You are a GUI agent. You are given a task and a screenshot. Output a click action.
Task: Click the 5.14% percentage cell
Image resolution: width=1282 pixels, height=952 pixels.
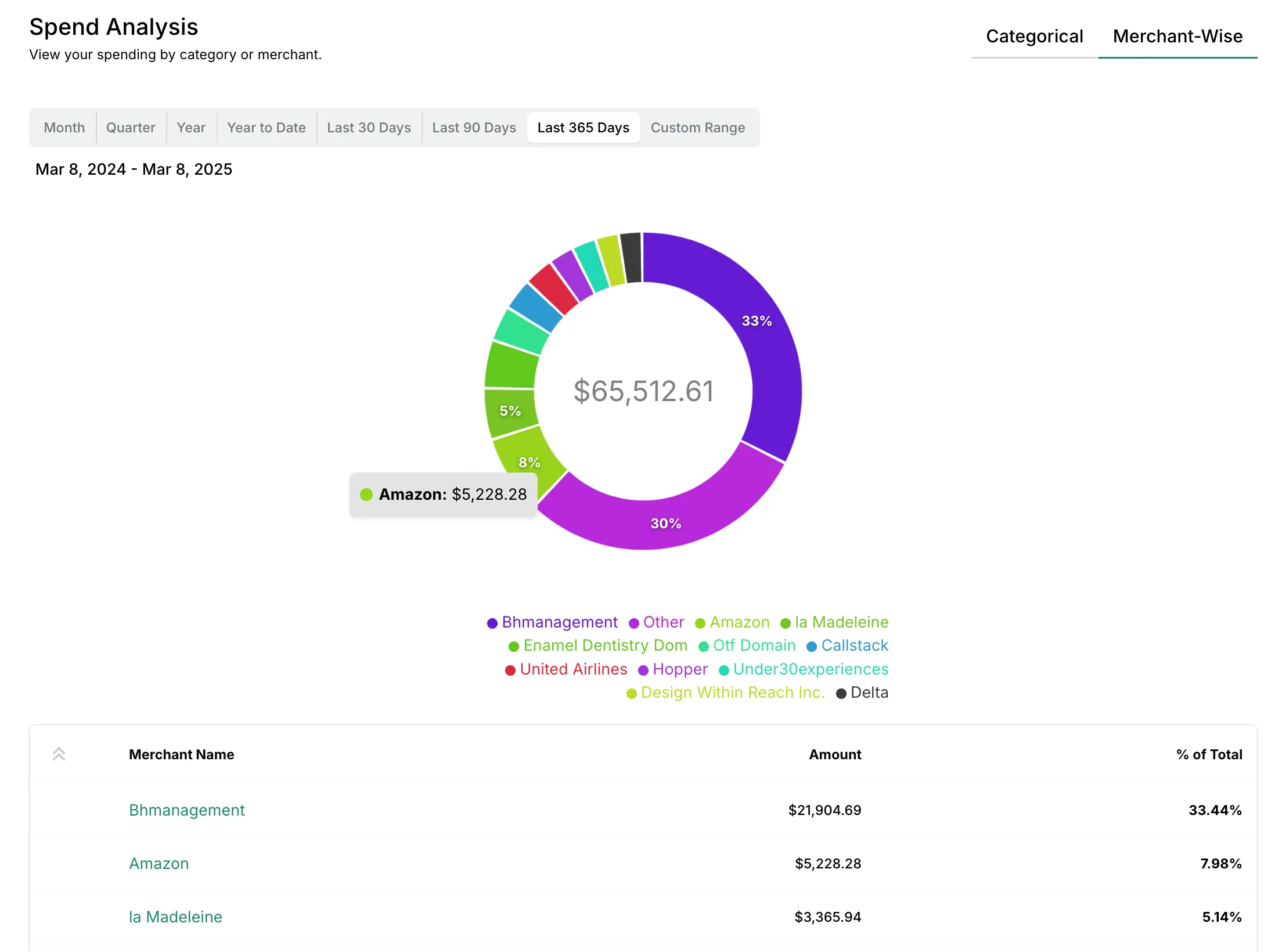tap(1222, 917)
